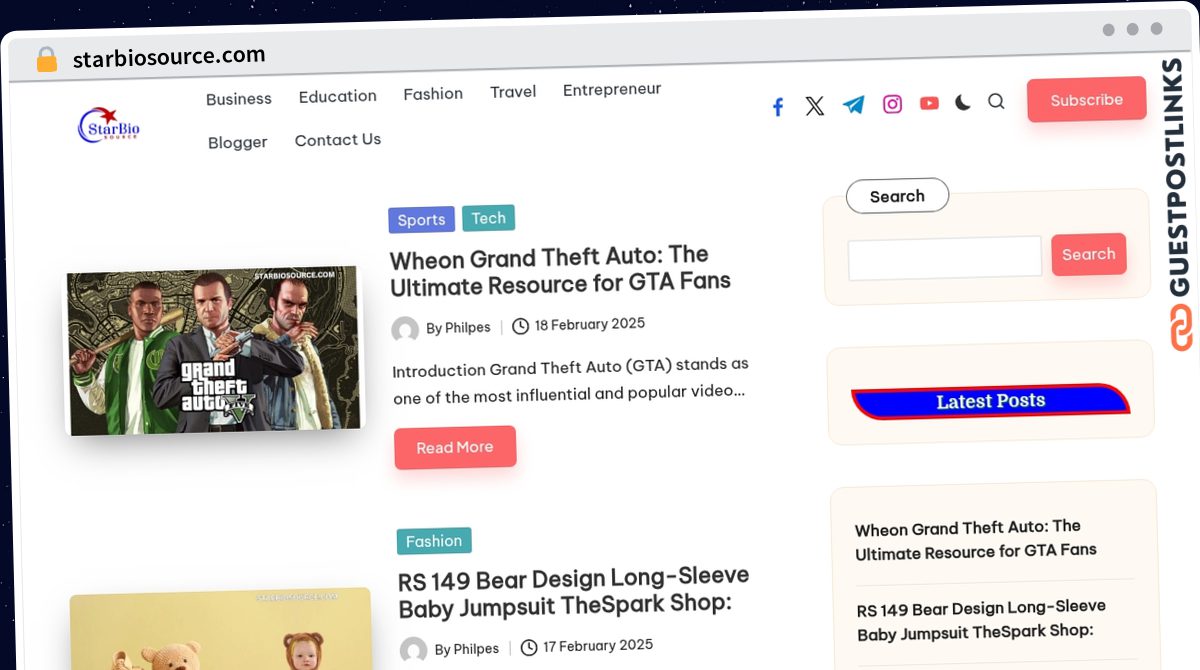Image resolution: width=1200 pixels, height=670 pixels.
Task: Open the Education menu item
Action: pos(338,96)
